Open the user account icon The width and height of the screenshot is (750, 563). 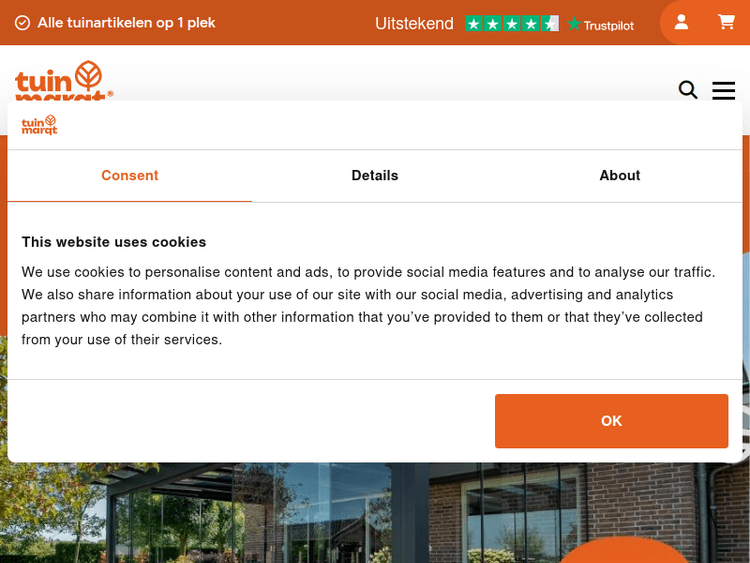(x=681, y=22)
